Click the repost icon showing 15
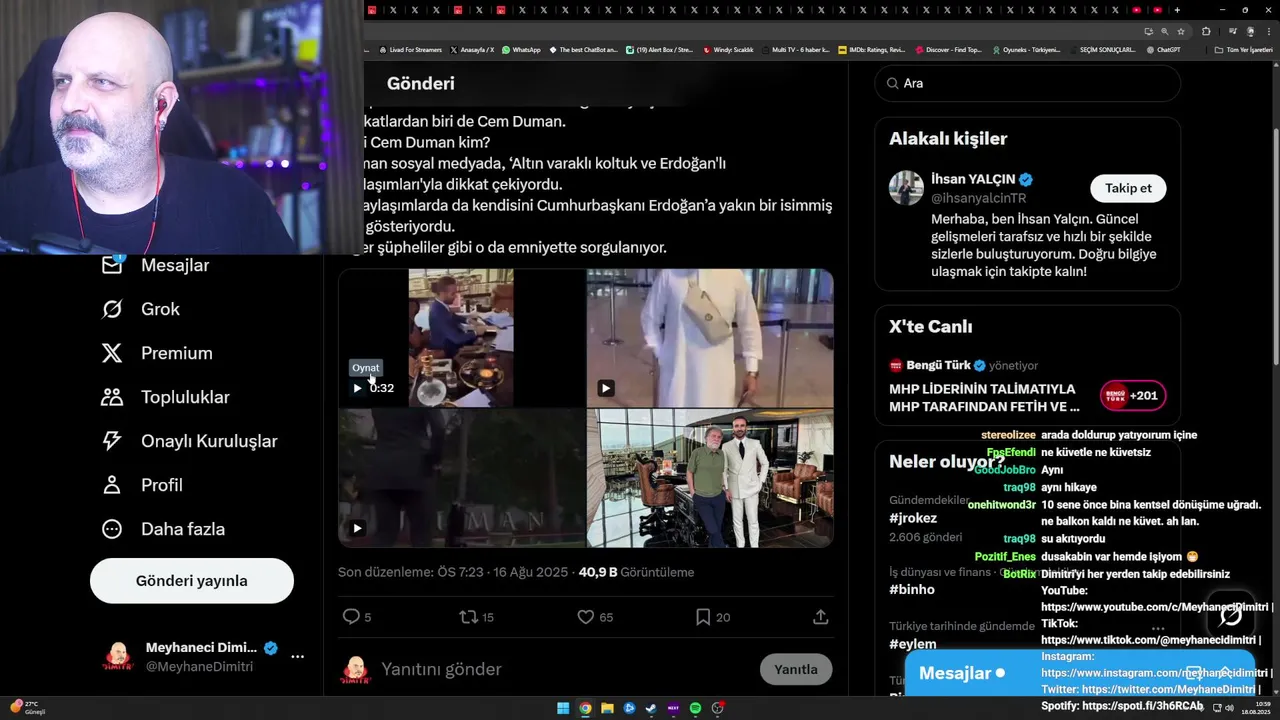The width and height of the screenshot is (1280, 720). pyautogui.click(x=468, y=617)
